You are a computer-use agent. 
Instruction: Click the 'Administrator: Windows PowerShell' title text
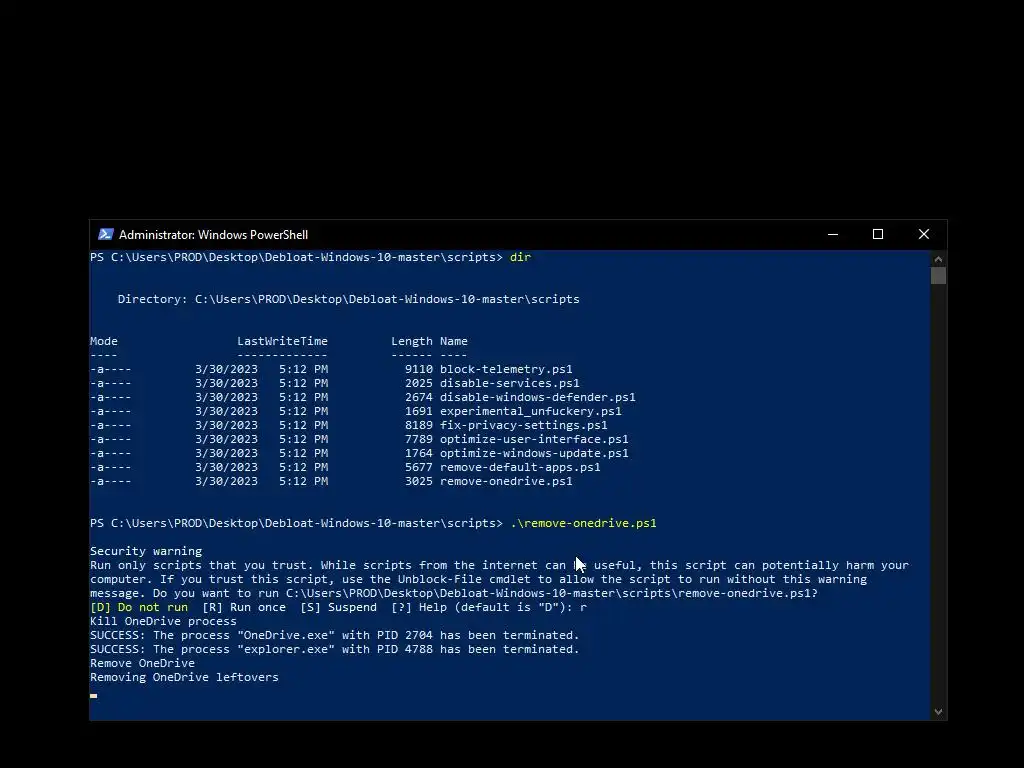tap(213, 234)
